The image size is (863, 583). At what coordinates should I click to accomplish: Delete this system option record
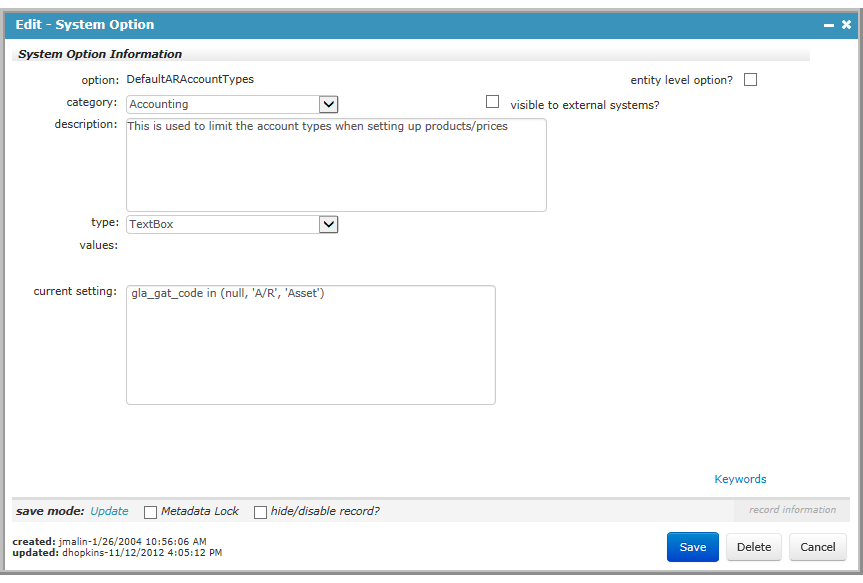click(753, 547)
